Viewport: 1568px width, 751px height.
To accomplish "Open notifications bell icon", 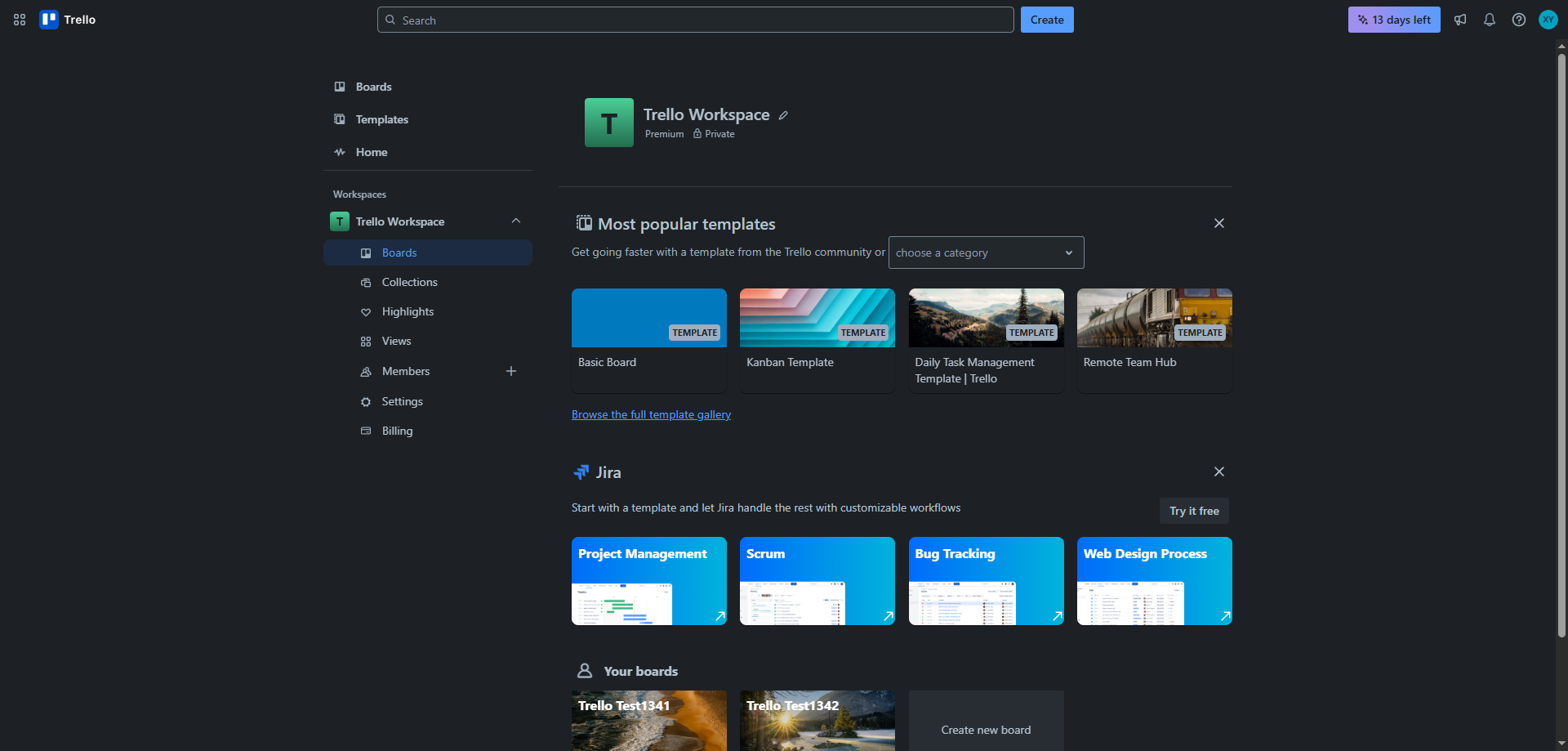I will click(1490, 20).
